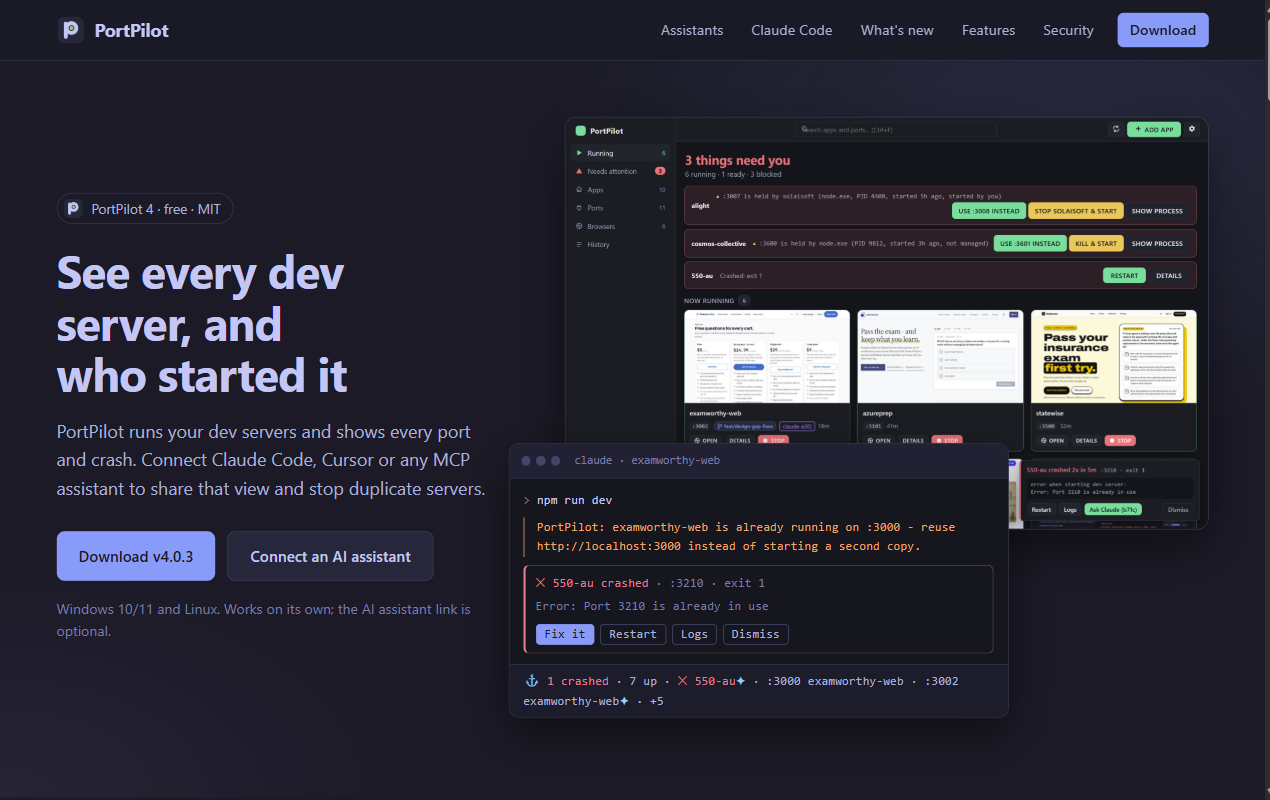1270x800 pixels.
Task: Click Logs in the 550-au crash toast
Action: coord(1070,509)
